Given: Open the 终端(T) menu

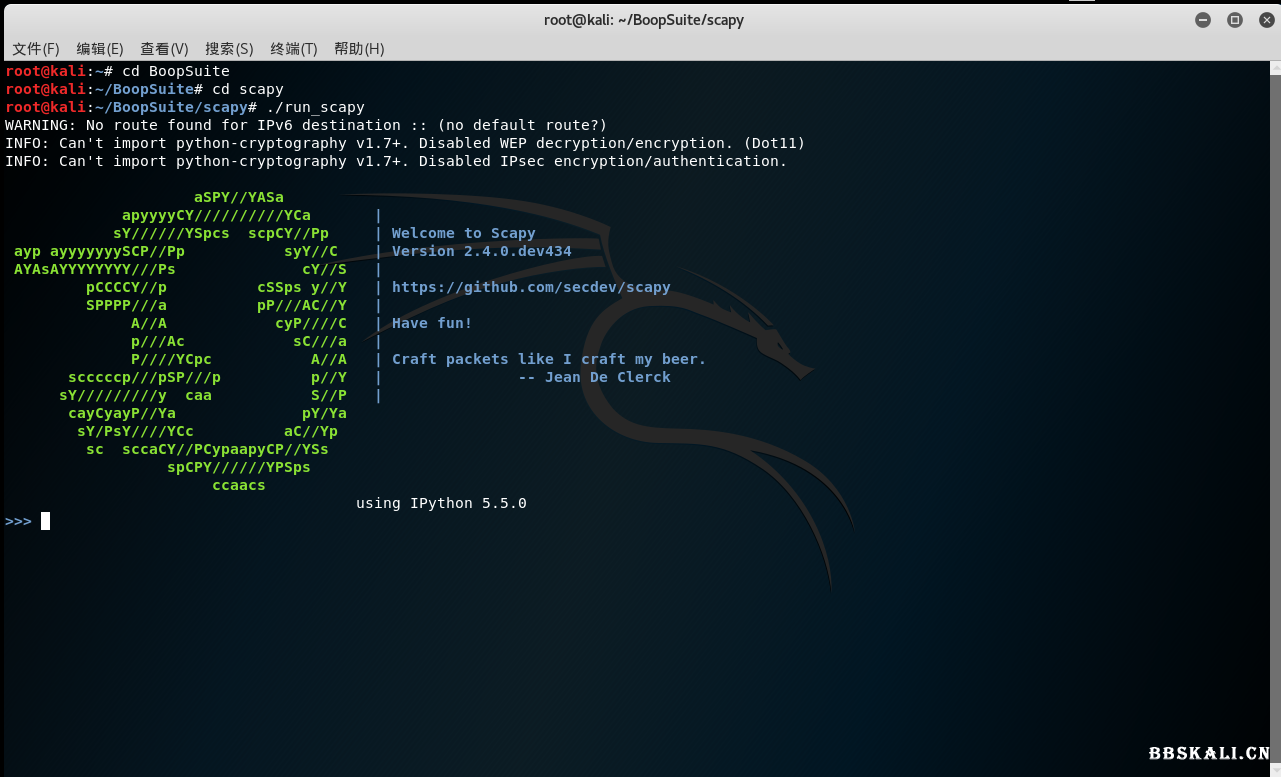Looking at the screenshot, I should pyautogui.click(x=294, y=48).
